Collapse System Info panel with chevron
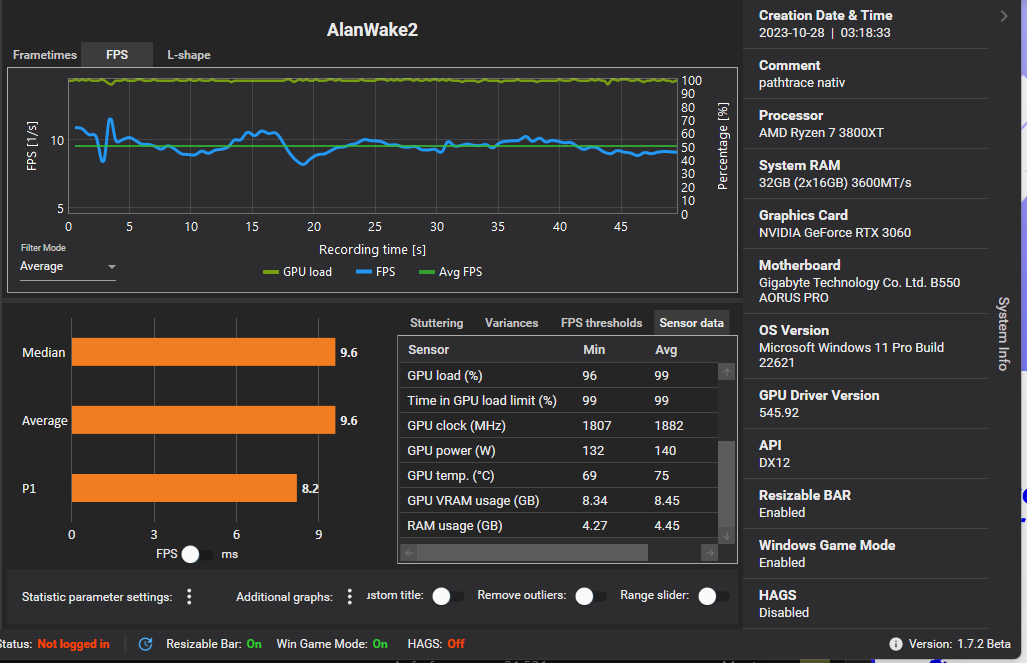This screenshot has width=1027, height=663. [1004, 16]
